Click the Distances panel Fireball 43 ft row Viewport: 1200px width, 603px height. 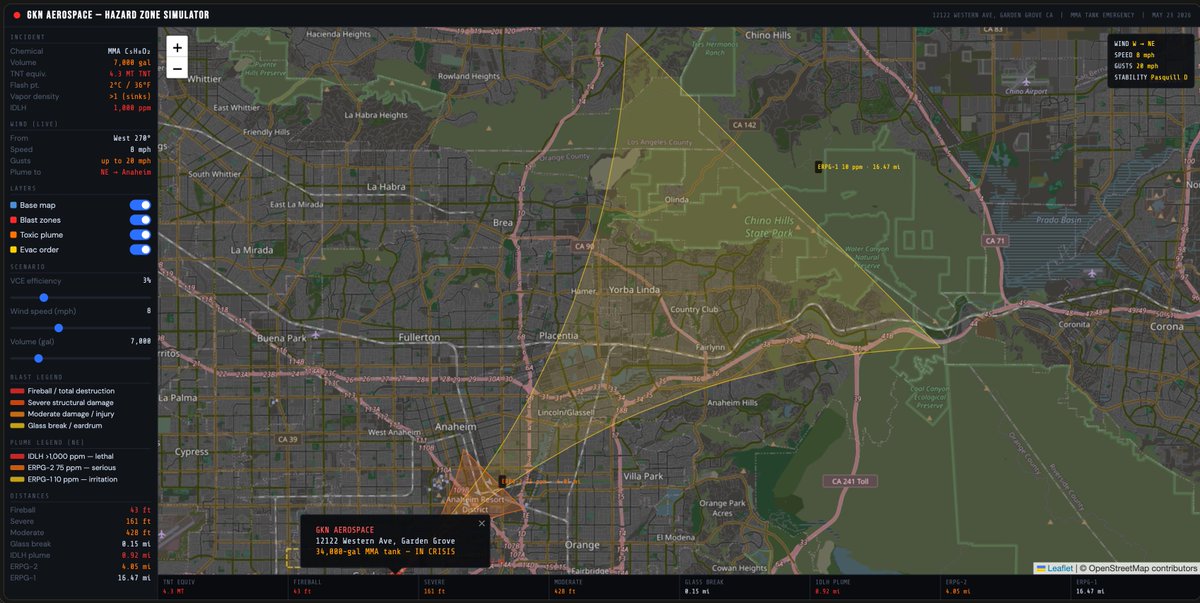[80, 510]
